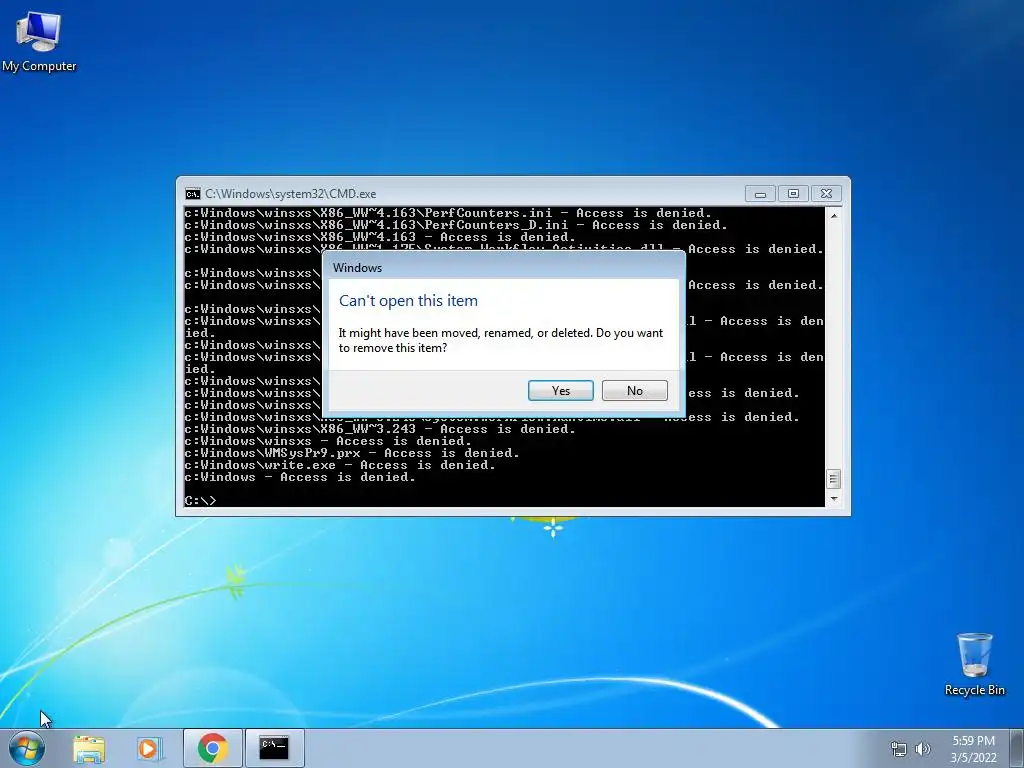Open the Recycle Bin desktop icon
This screenshot has width=1024, height=768.
pyautogui.click(x=974, y=664)
